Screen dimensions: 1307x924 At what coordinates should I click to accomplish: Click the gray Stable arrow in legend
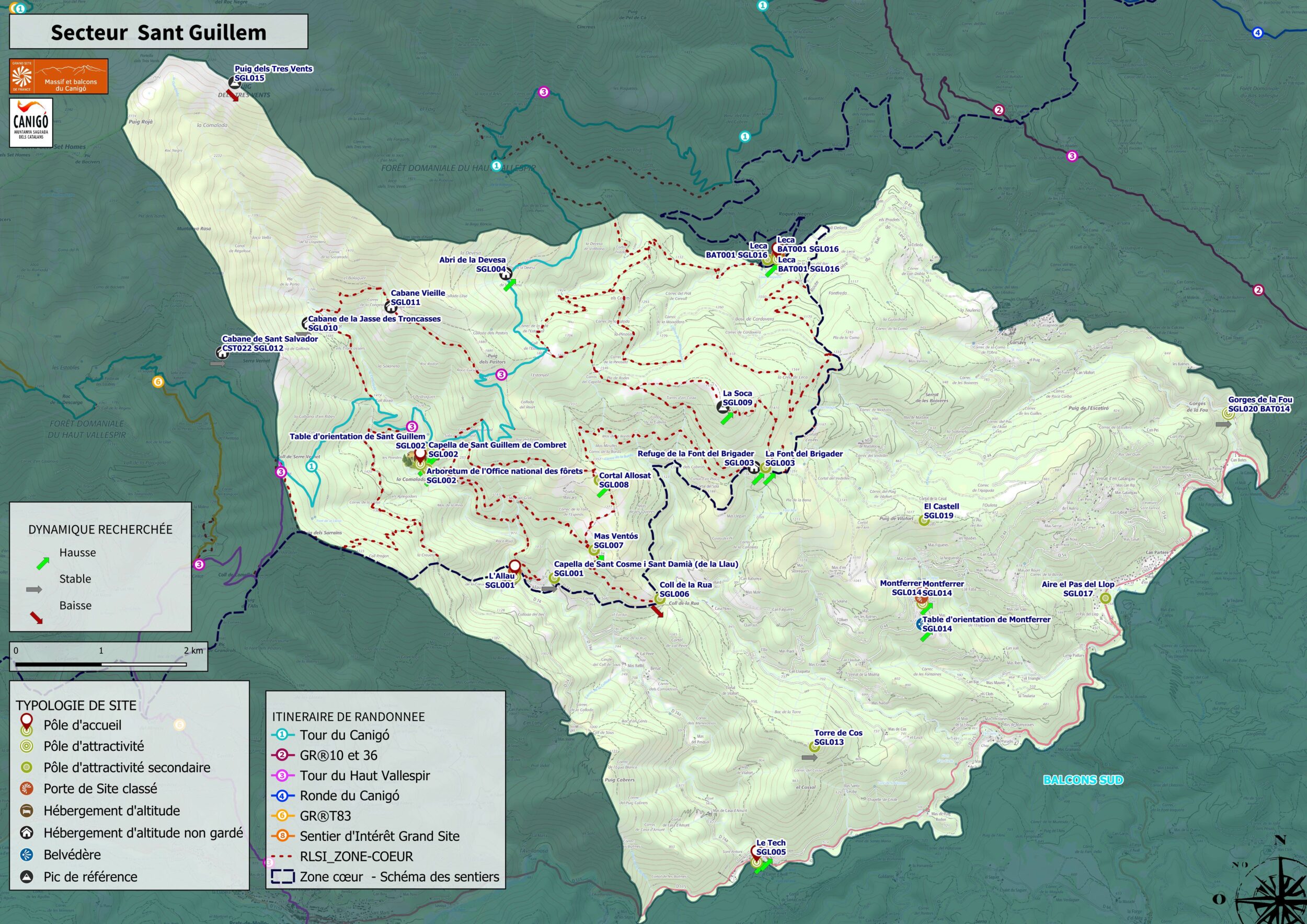[x=34, y=590]
